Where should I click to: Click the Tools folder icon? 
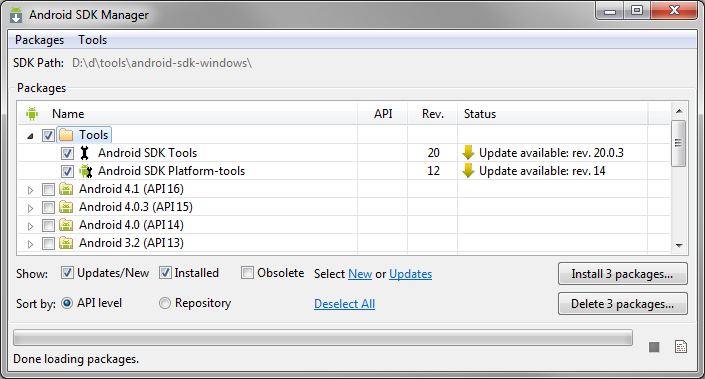[66, 135]
